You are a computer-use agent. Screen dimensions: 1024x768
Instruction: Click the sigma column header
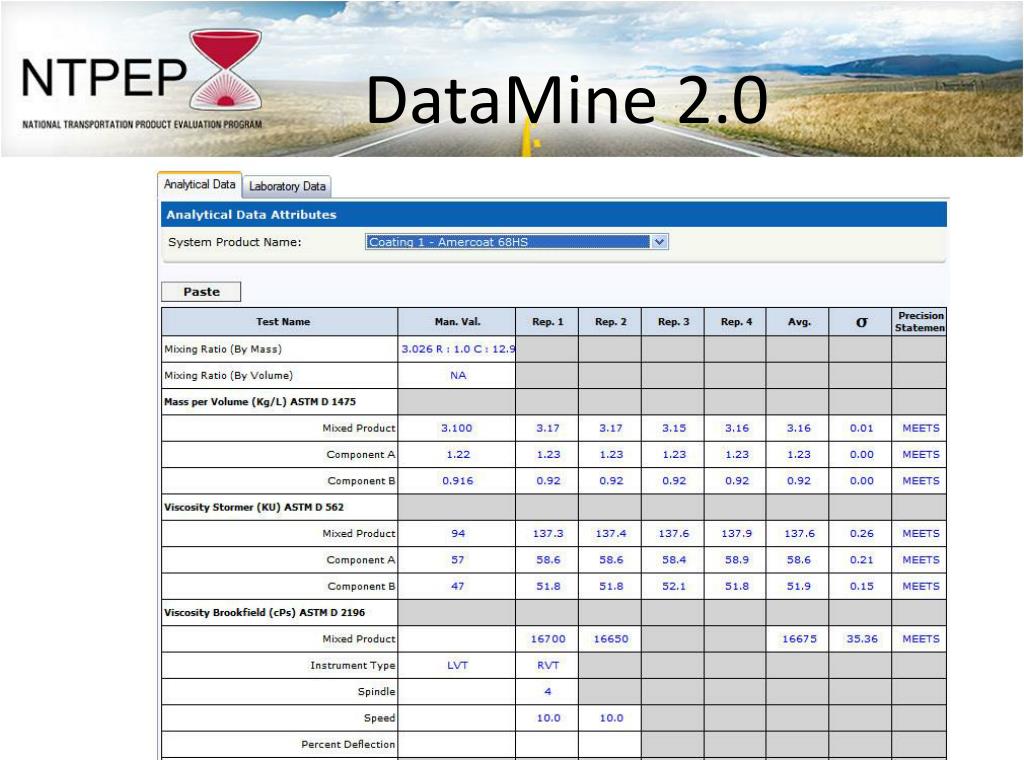(x=861, y=322)
